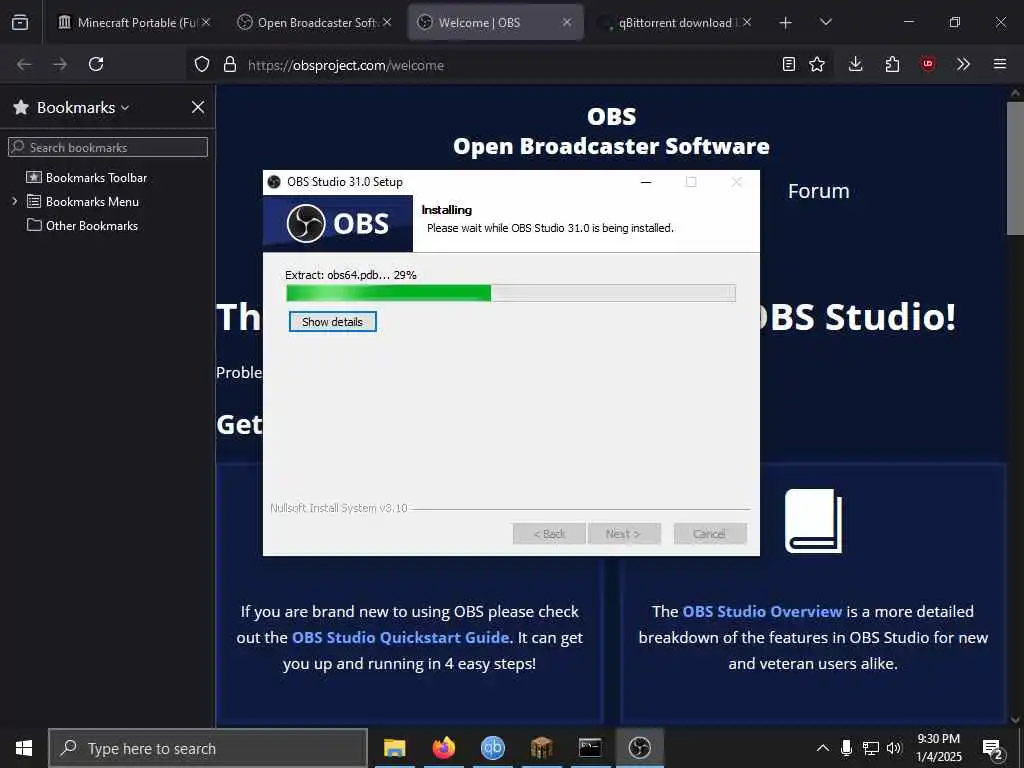
Task: Open the Firefox View icon
Action: coord(20,22)
